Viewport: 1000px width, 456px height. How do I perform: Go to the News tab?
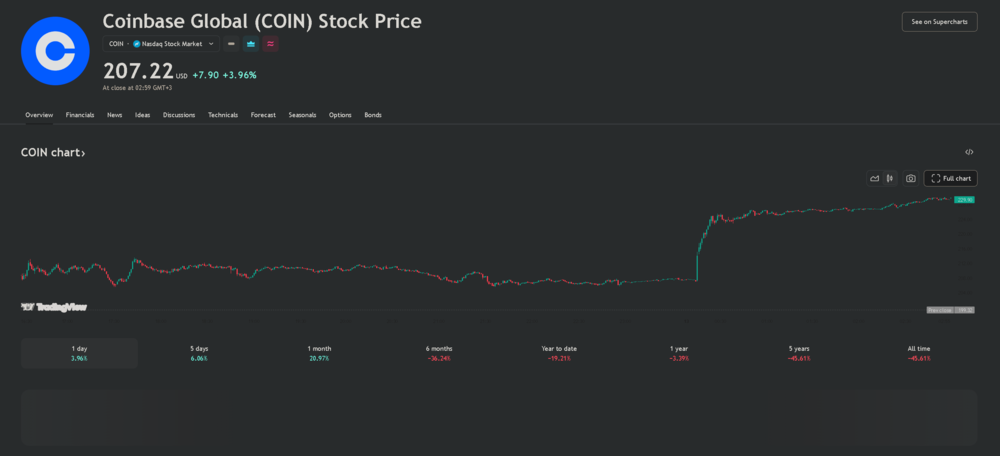[115, 115]
